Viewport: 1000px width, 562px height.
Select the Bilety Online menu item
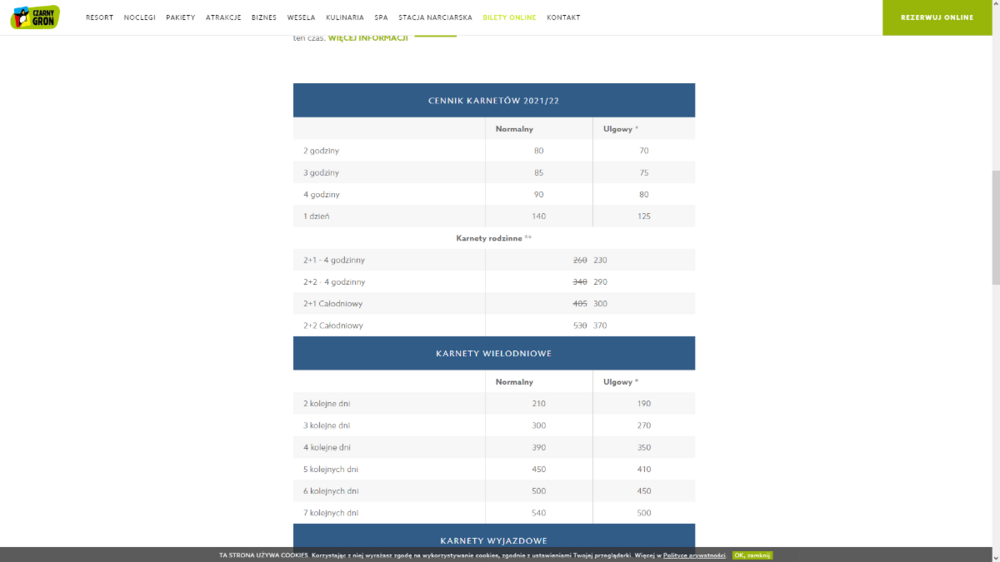click(x=509, y=18)
